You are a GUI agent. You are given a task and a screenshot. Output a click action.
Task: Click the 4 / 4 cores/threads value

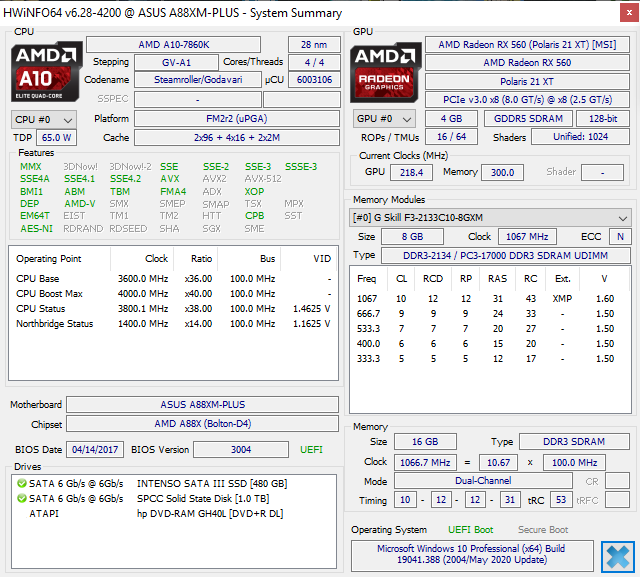point(314,62)
